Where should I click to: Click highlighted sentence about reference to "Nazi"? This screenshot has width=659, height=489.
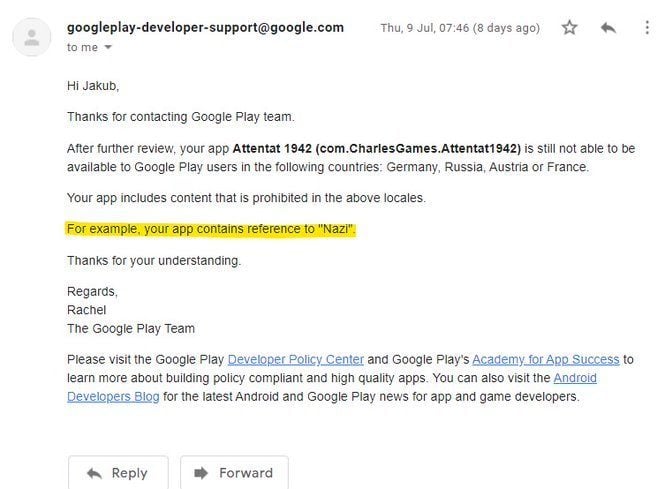(211, 229)
